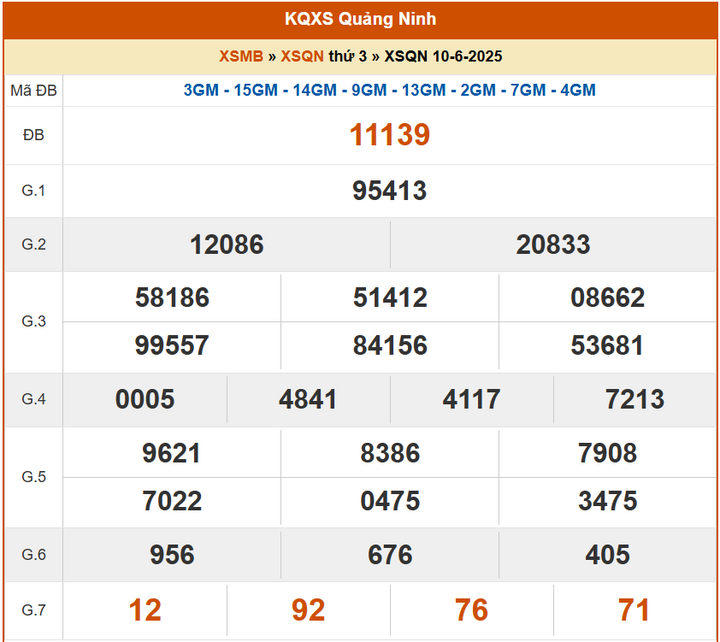Select the G.4 number 4841
Screen dimensions: 720x642
[x=308, y=399]
